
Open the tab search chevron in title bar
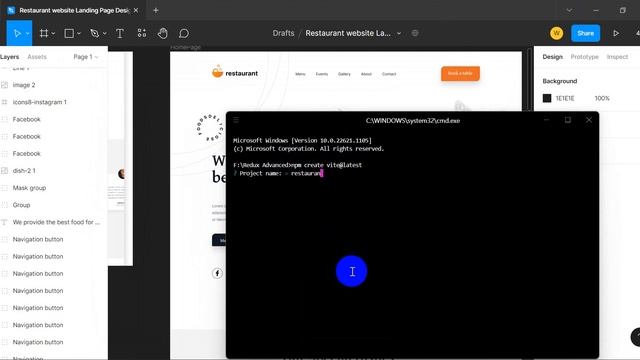pos(569,10)
